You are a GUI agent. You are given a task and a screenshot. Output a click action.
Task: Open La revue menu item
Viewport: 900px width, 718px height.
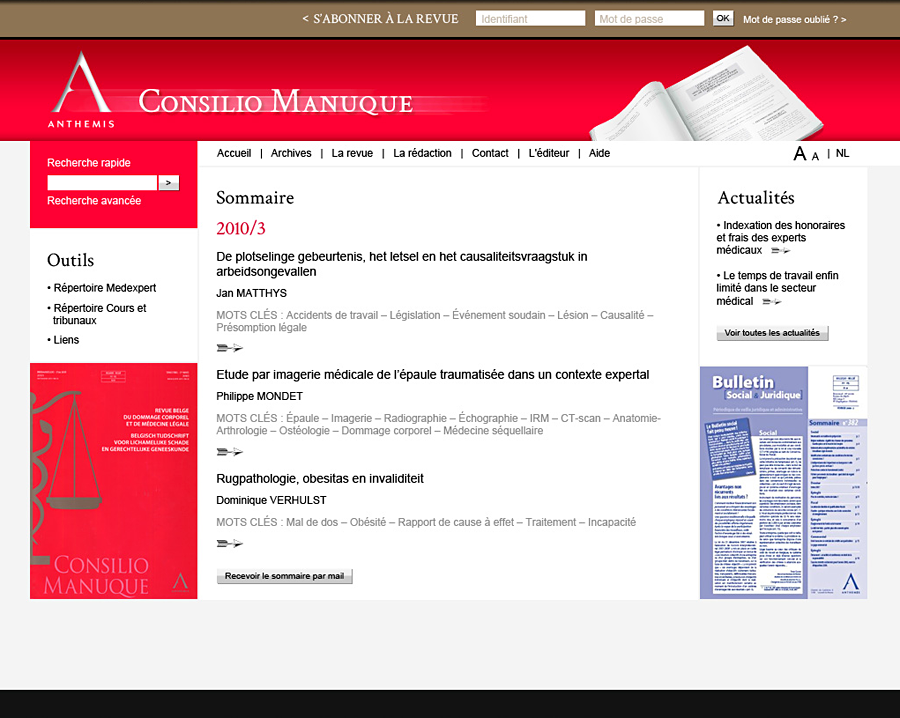click(x=352, y=153)
